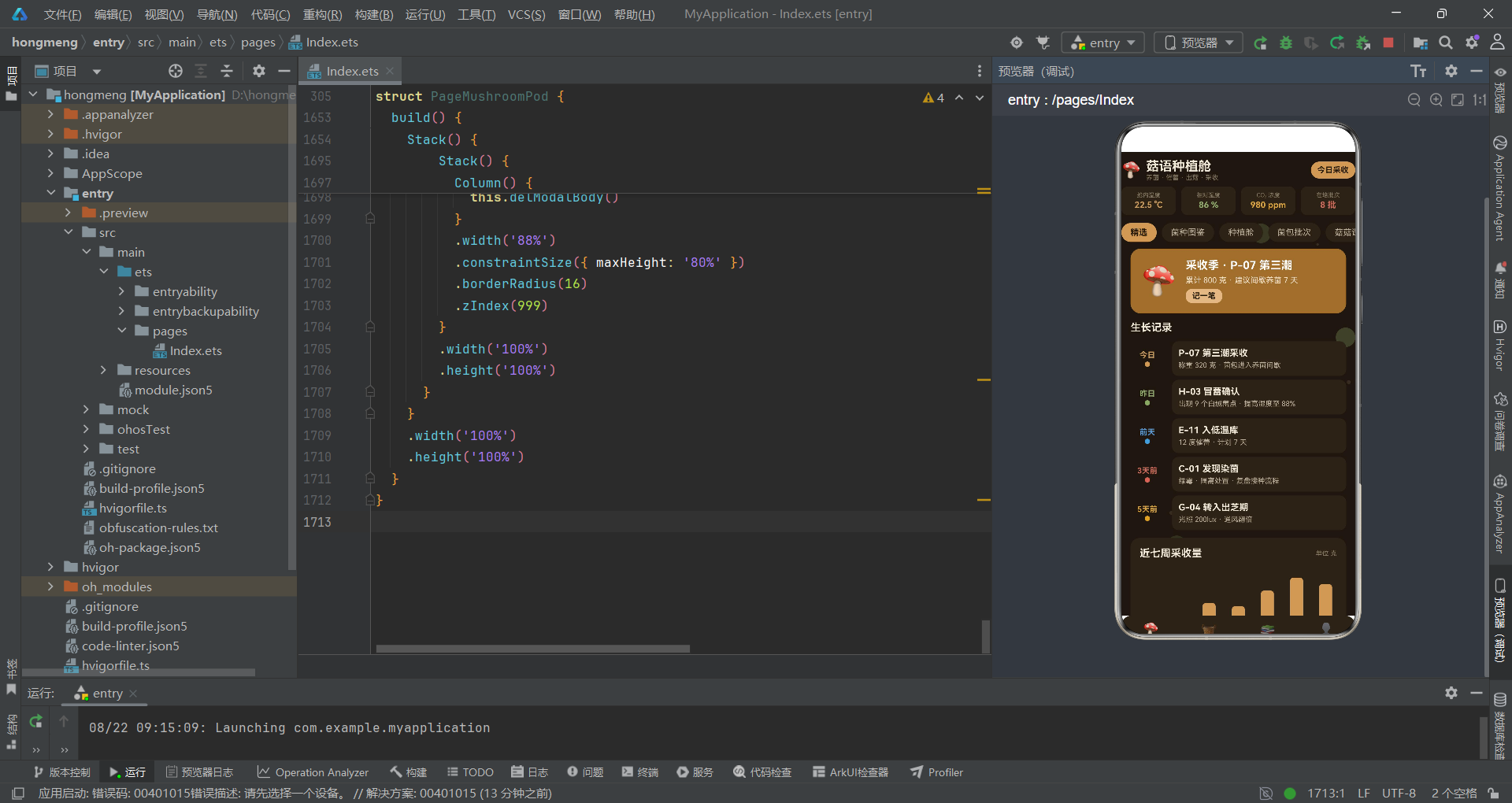The height and width of the screenshot is (803, 1512).
Task: Expand the resources folder
Action: (x=103, y=370)
